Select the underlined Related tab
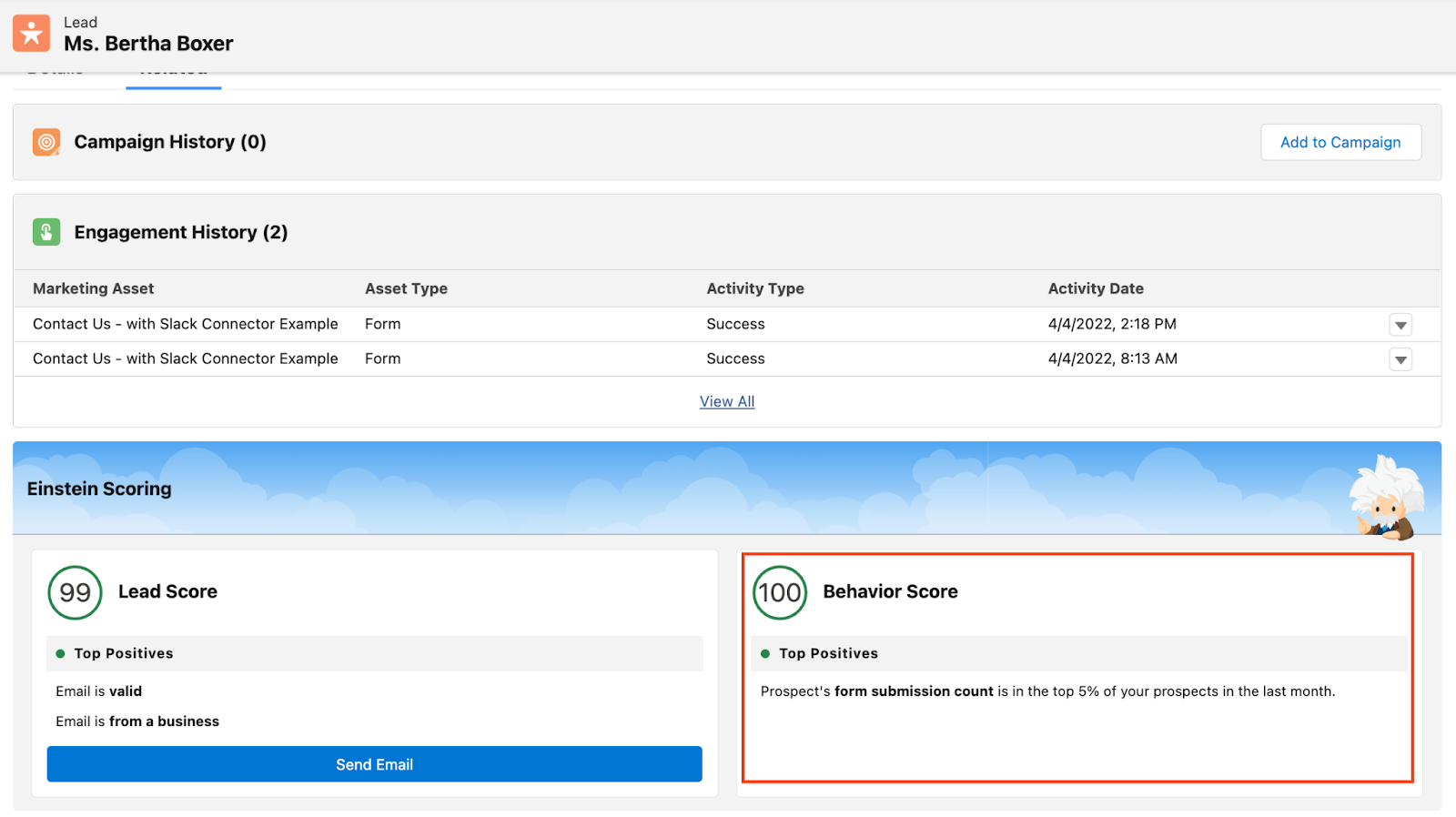Screen dimensions: 1456x817 174,76
